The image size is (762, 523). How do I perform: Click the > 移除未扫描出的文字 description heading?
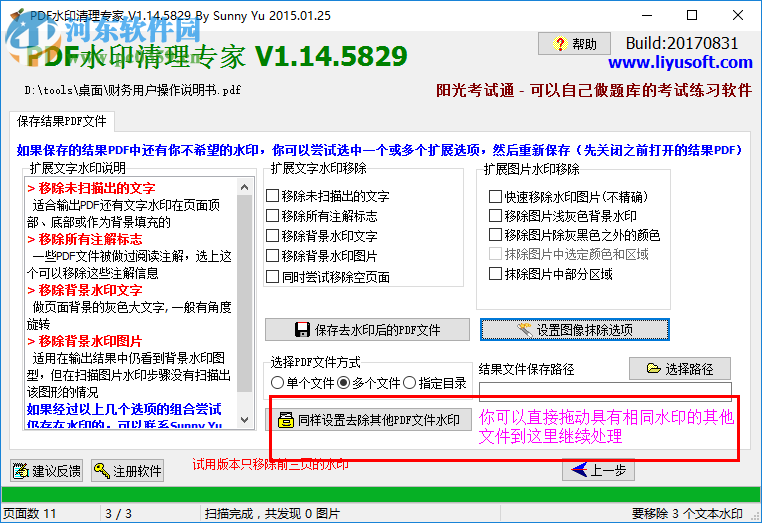(x=91, y=188)
